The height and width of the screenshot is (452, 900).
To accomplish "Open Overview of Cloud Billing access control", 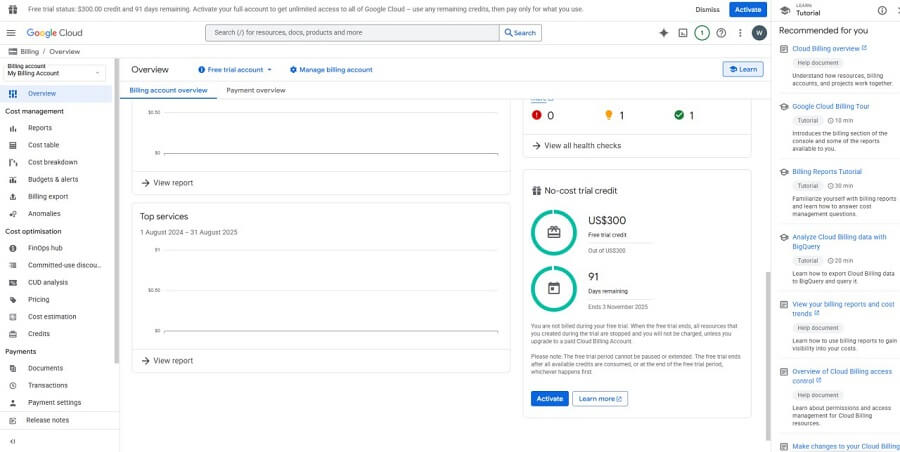I will click(842, 376).
